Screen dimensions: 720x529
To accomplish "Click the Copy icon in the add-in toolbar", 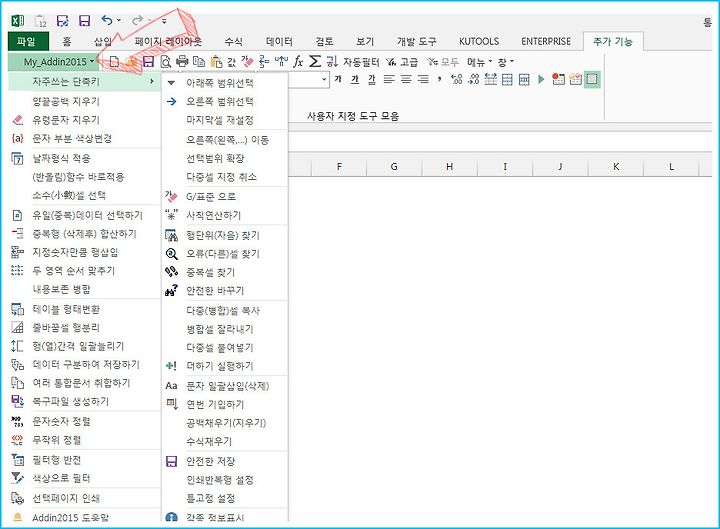I will coord(199,61).
